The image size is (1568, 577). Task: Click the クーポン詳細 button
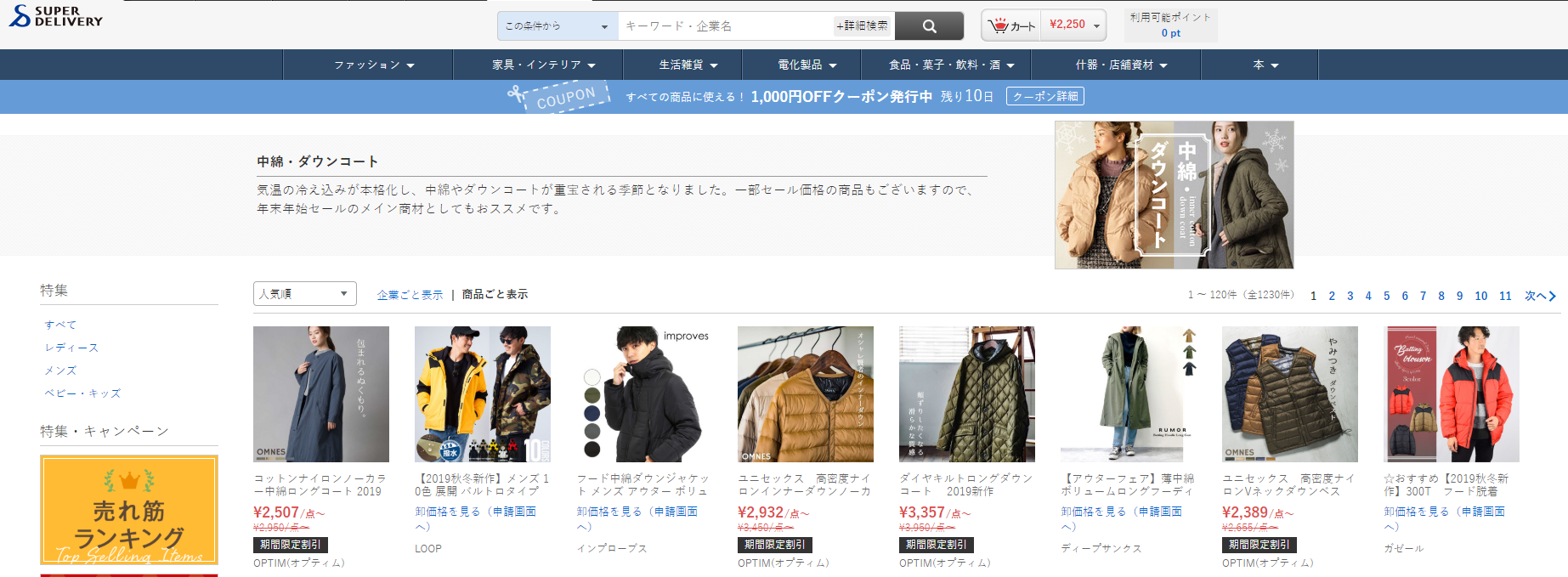pos(1044,97)
